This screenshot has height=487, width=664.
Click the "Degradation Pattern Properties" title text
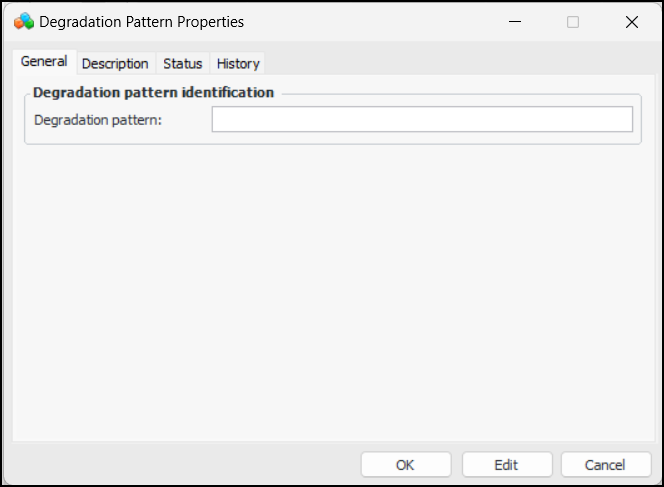click(141, 21)
